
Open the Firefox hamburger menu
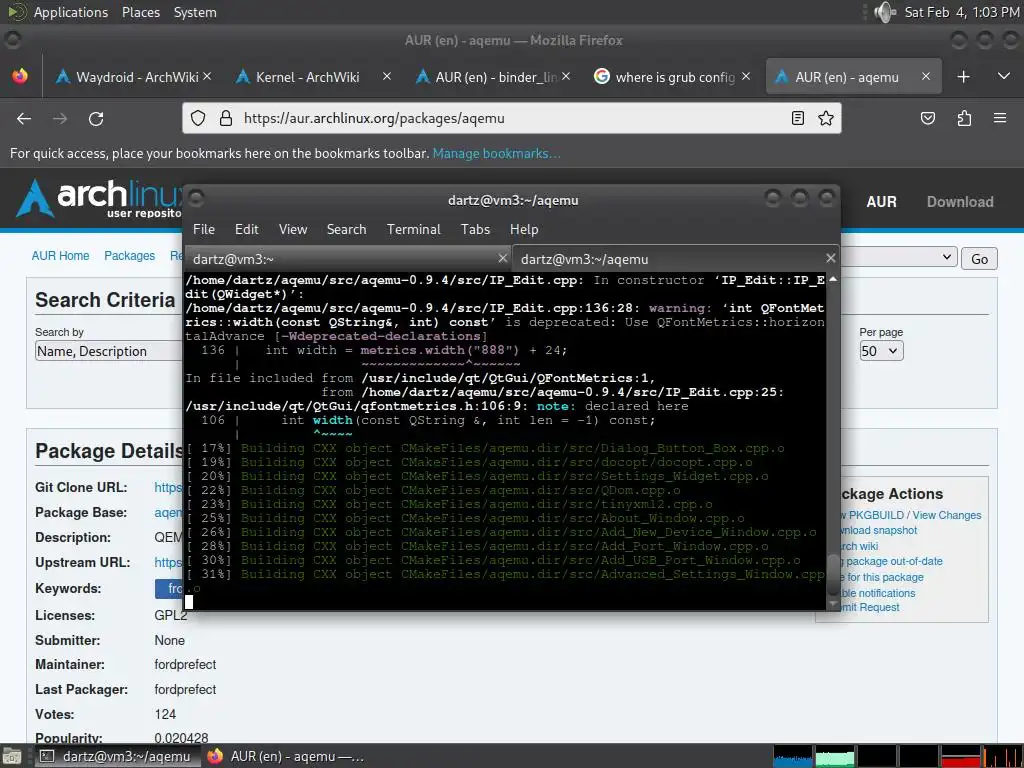pyautogui.click(x=1000, y=118)
